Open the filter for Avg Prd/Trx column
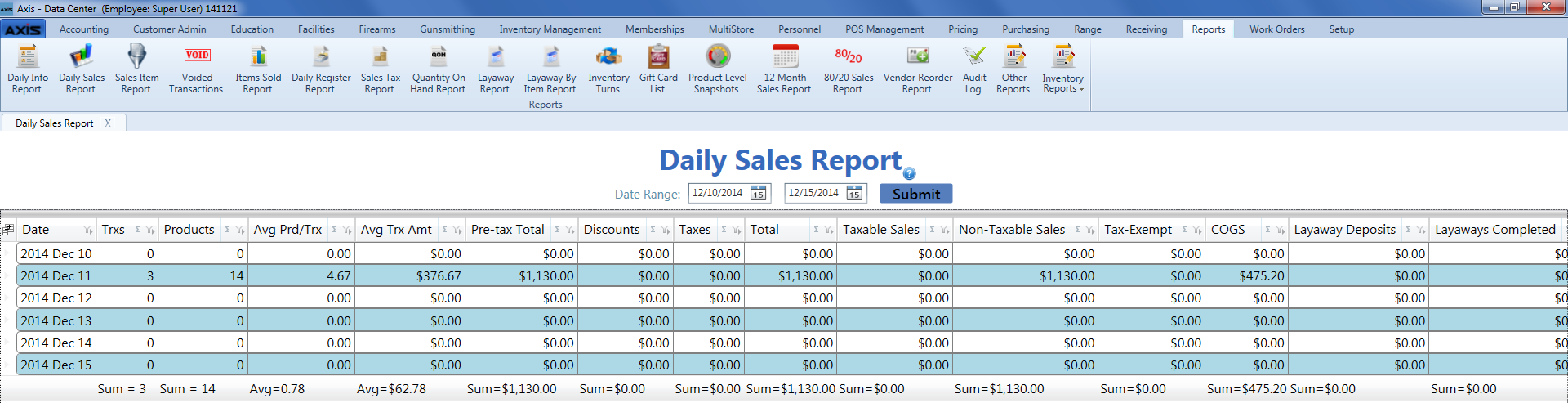This screenshot has height=403, width=1568. (x=347, y=231)
